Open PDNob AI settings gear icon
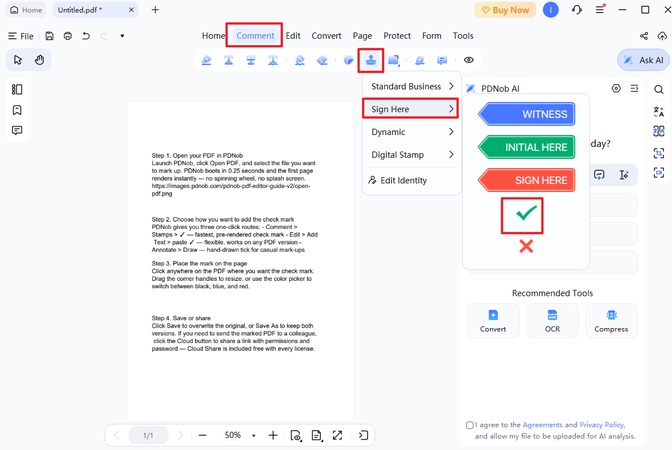The image size is (672, 450). [616, 88]
